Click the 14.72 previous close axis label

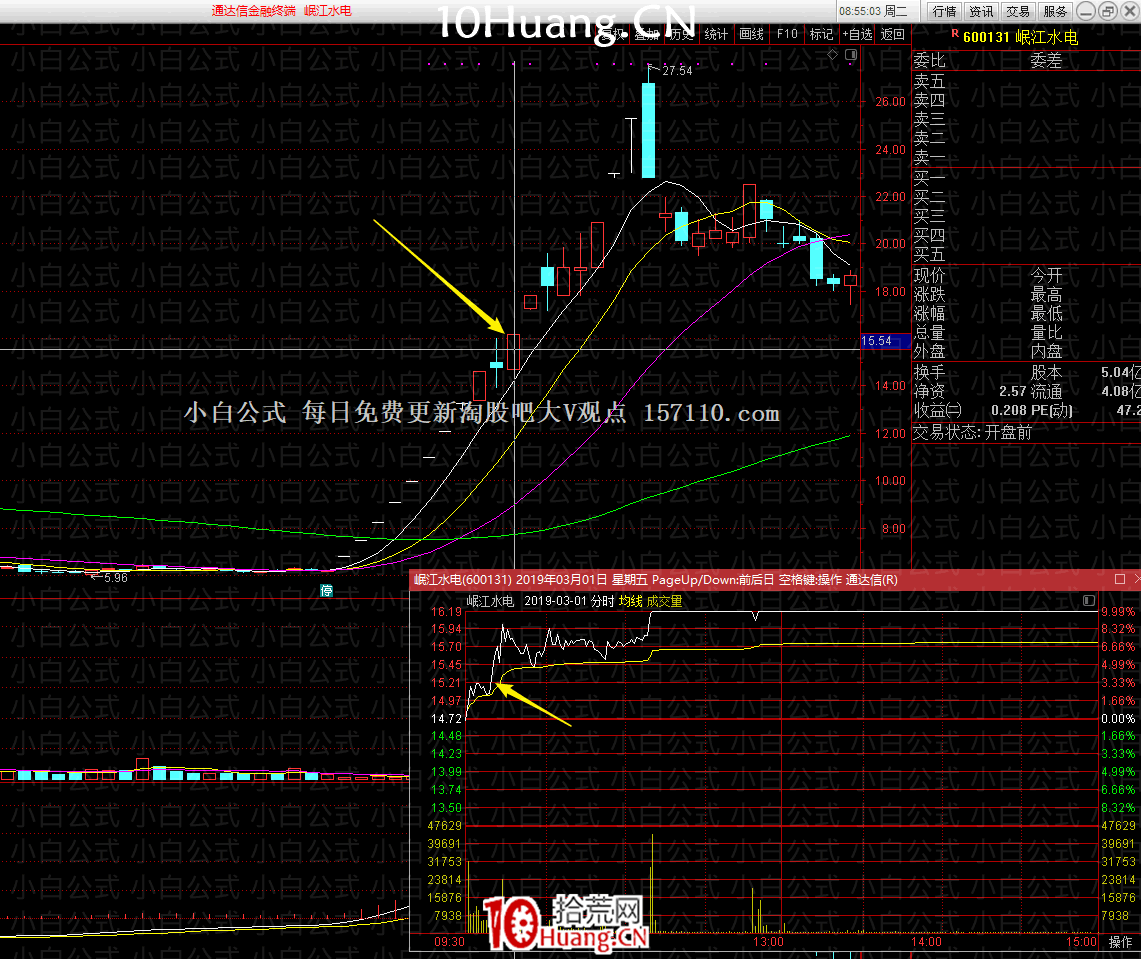pyautogui.click(x=446, y=718)
